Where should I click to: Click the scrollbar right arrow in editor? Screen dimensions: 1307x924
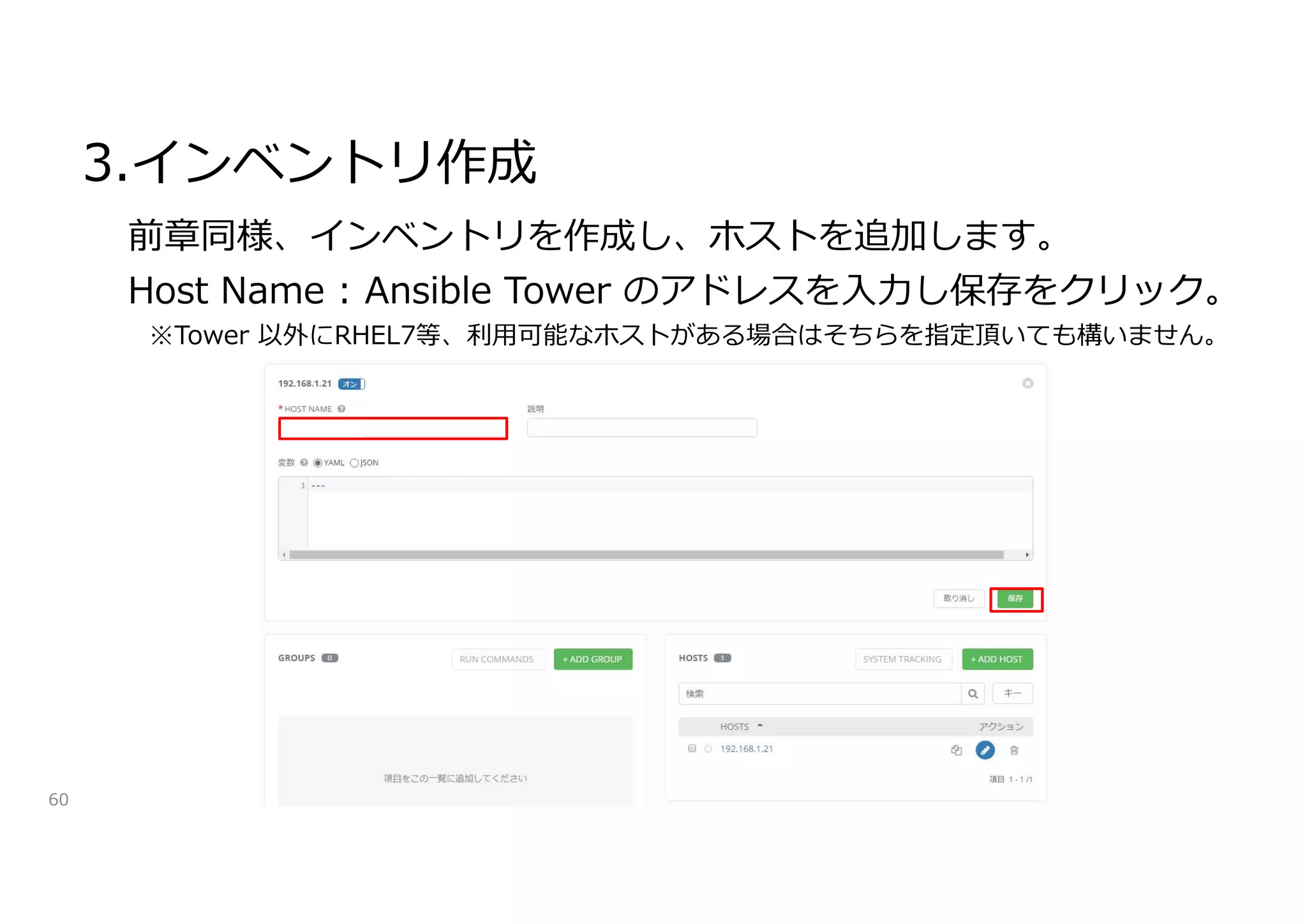1027,555
